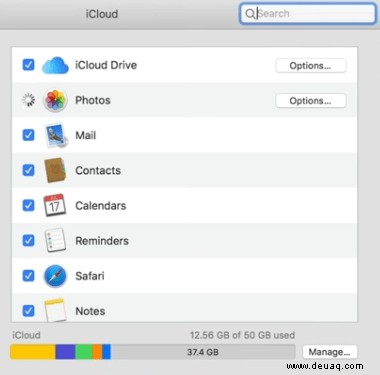Click the 37.4 GB free space bar
Screen dimensions: 380x375
coord(203,352)
